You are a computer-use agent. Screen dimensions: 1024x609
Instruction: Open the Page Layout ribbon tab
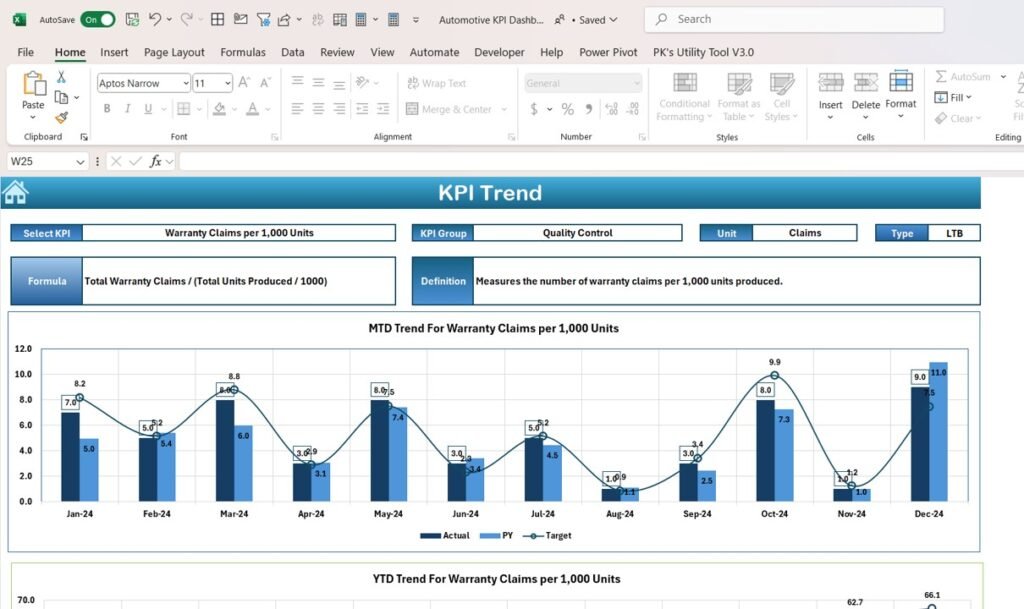tap(174, 52)
